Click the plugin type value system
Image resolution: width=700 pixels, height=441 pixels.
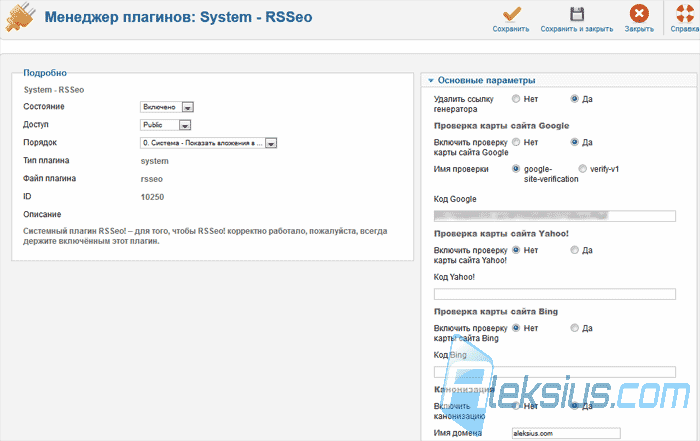tap(154, 161)
